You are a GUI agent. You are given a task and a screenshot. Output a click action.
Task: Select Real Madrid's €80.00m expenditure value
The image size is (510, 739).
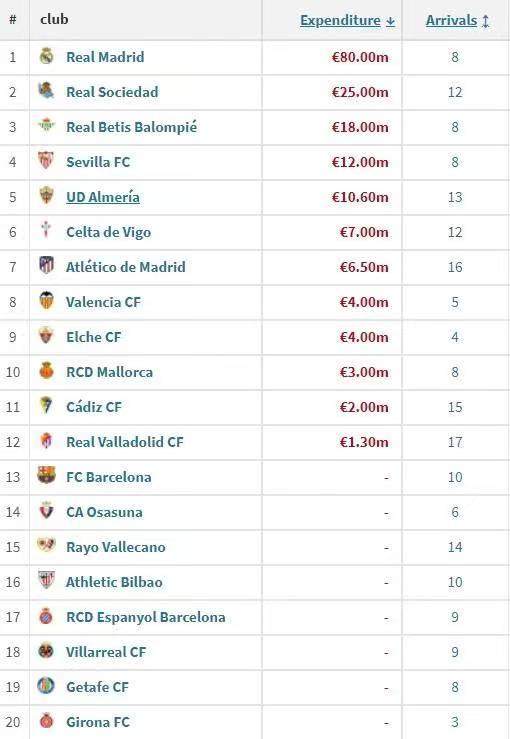(360, 57)
